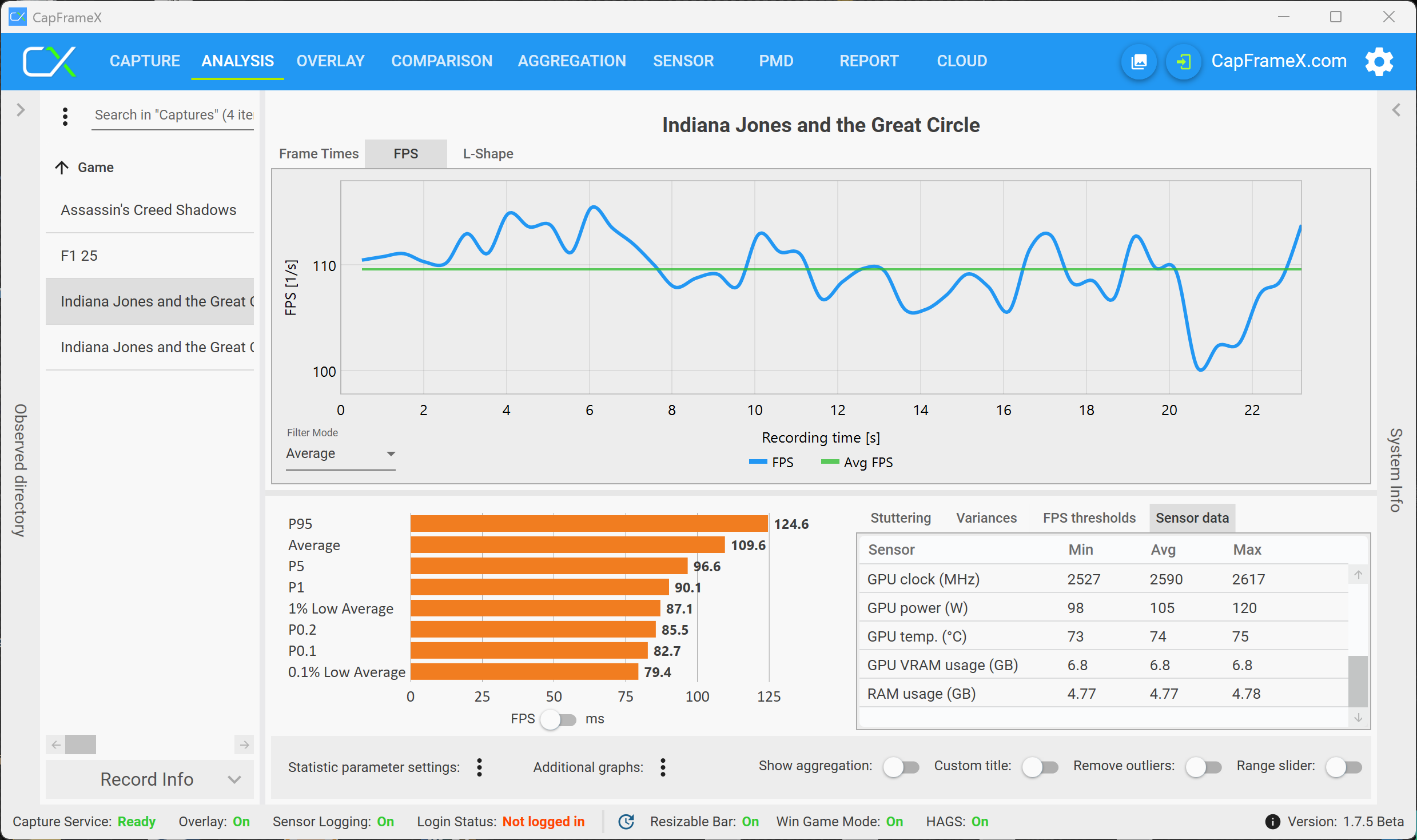The image size is (1417, 840).
Task: Open Additional graphs three-dot menu
Action: tap(663, 767)
